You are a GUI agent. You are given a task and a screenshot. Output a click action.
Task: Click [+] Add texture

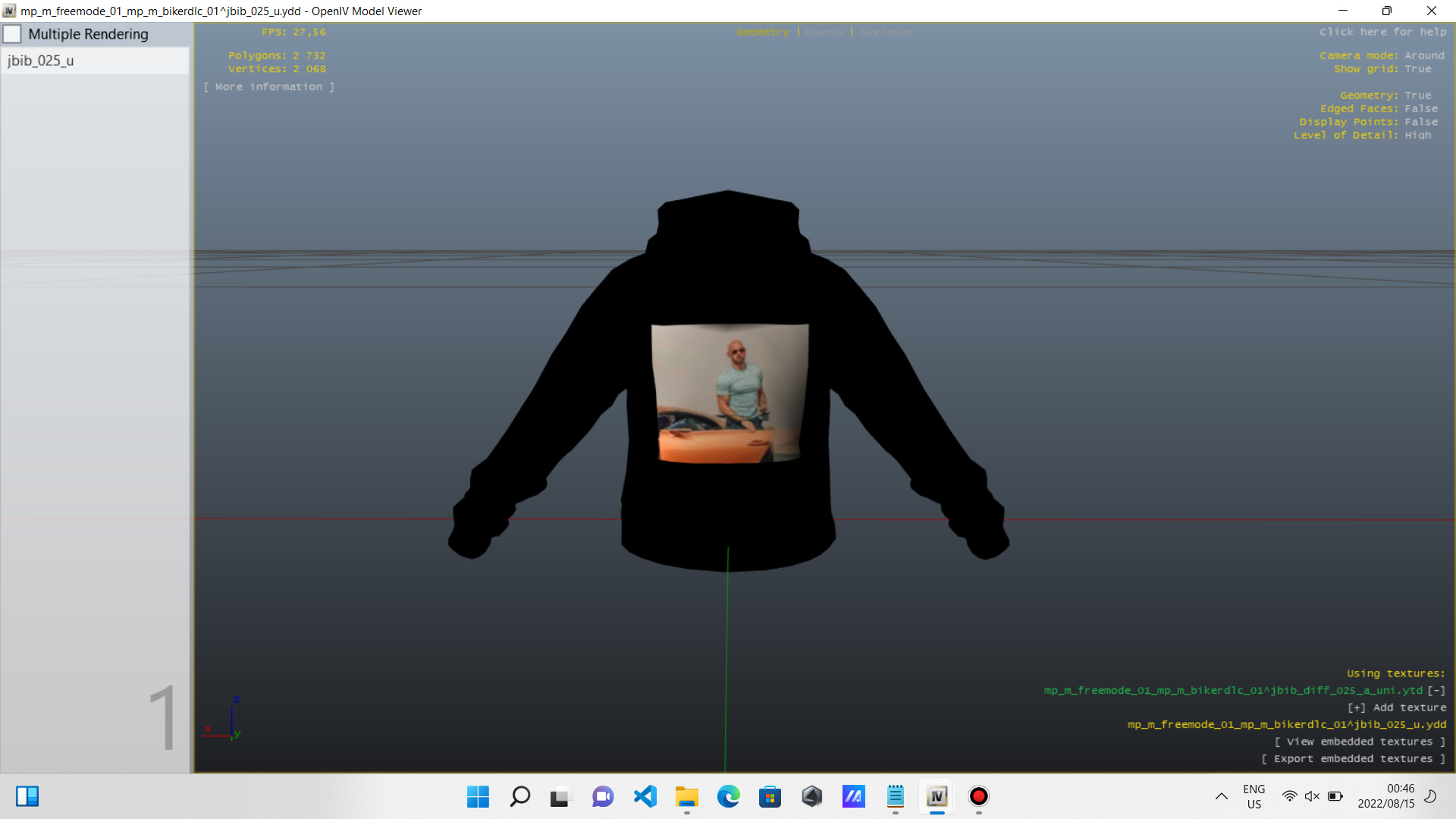click(x=1396, y=708)
